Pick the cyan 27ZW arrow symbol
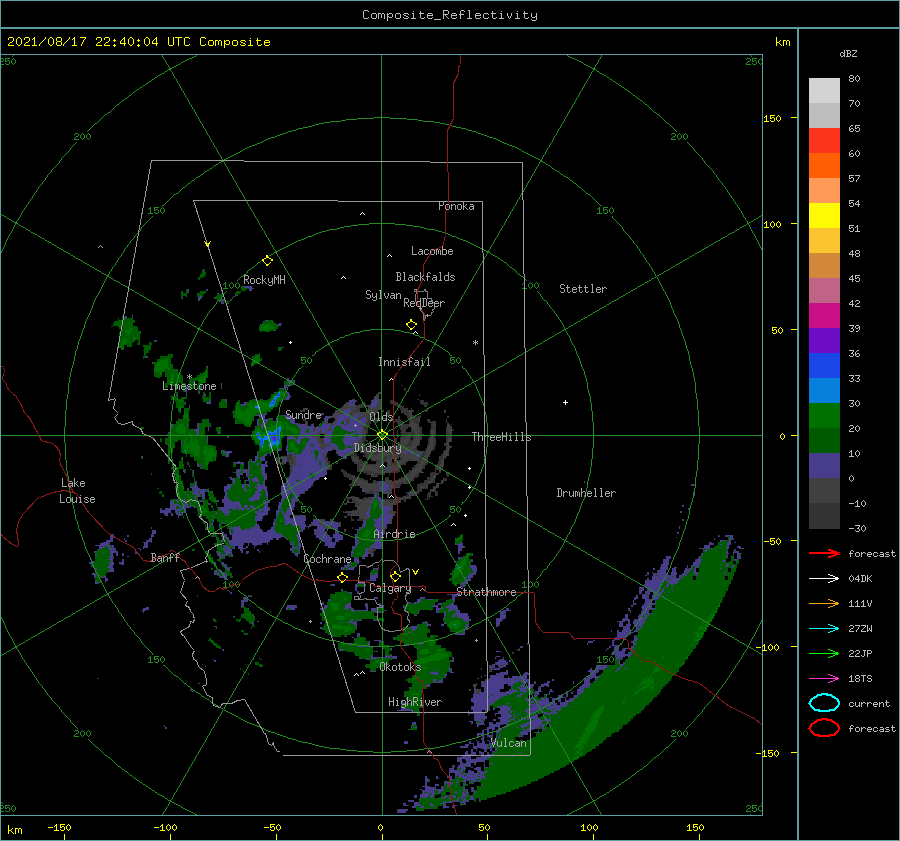The height and width of the screenshot is (841, 900). 824,629
